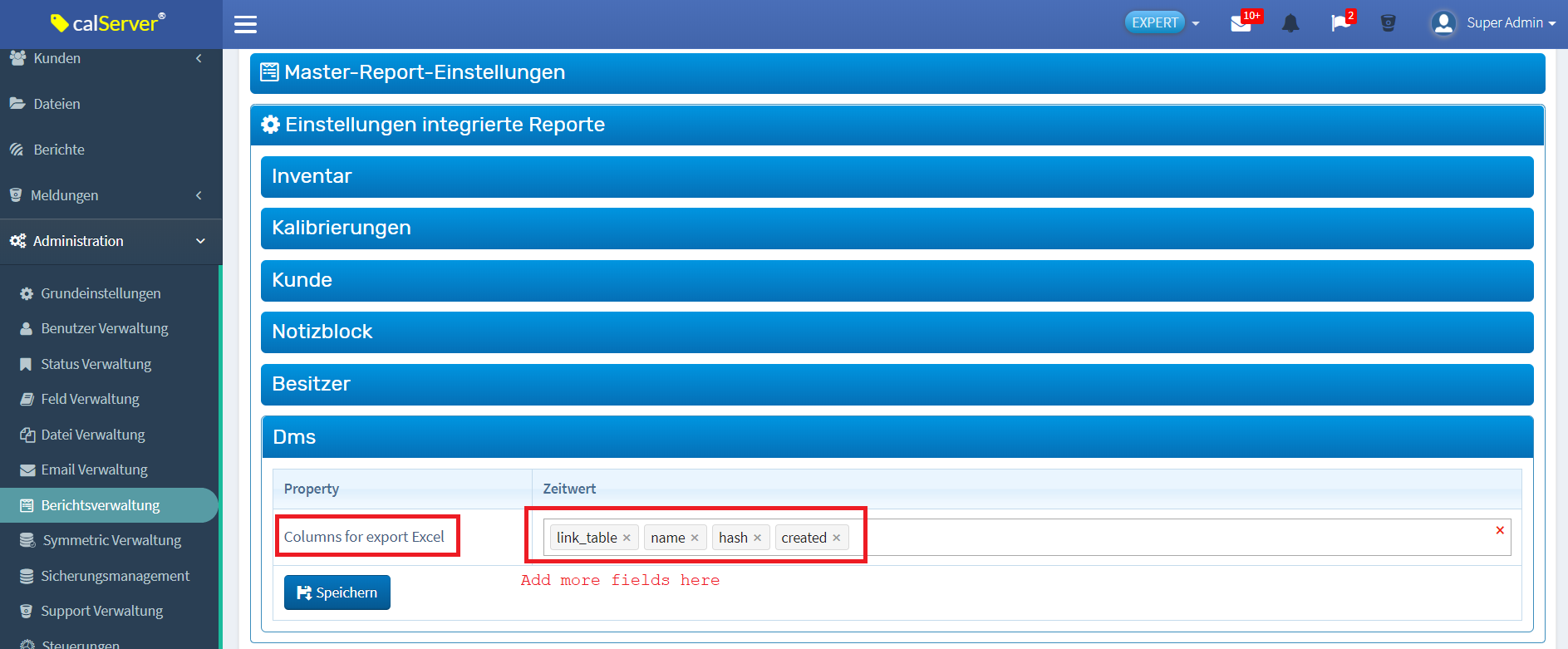
Task: Remove the created tag
Action: click(837, 538)
